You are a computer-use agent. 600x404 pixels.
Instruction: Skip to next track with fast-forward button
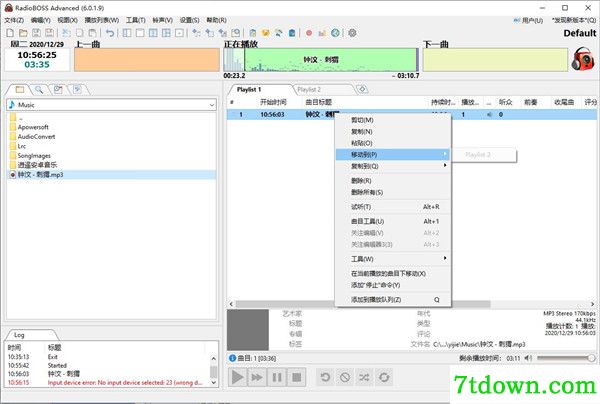(x=257, y=377)
